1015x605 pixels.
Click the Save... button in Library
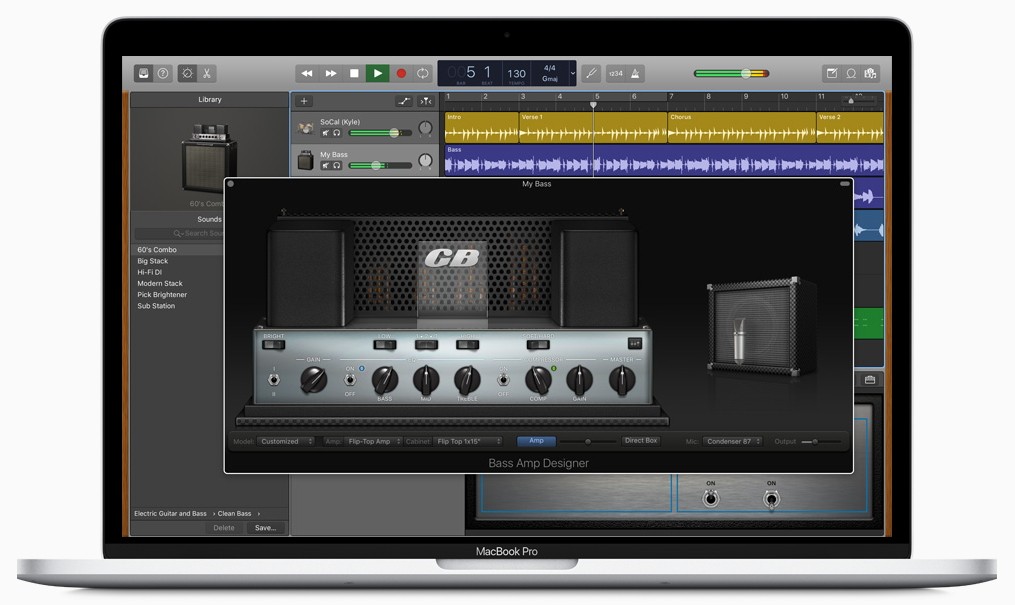(x=265, y=528)
